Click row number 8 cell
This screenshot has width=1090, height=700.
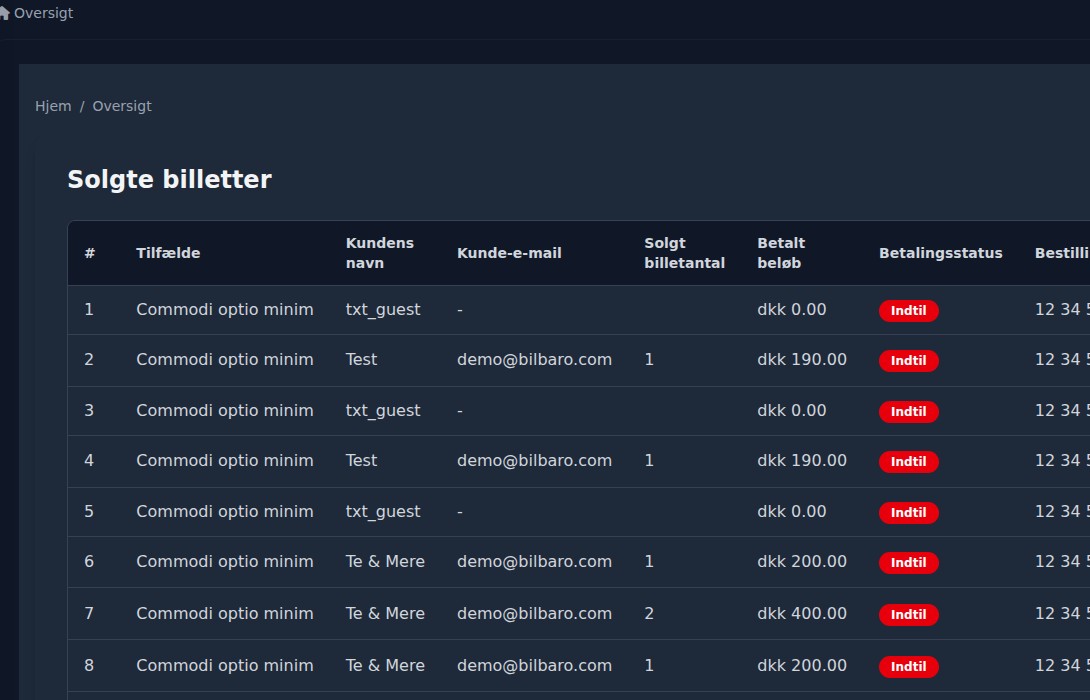point(89,665)
